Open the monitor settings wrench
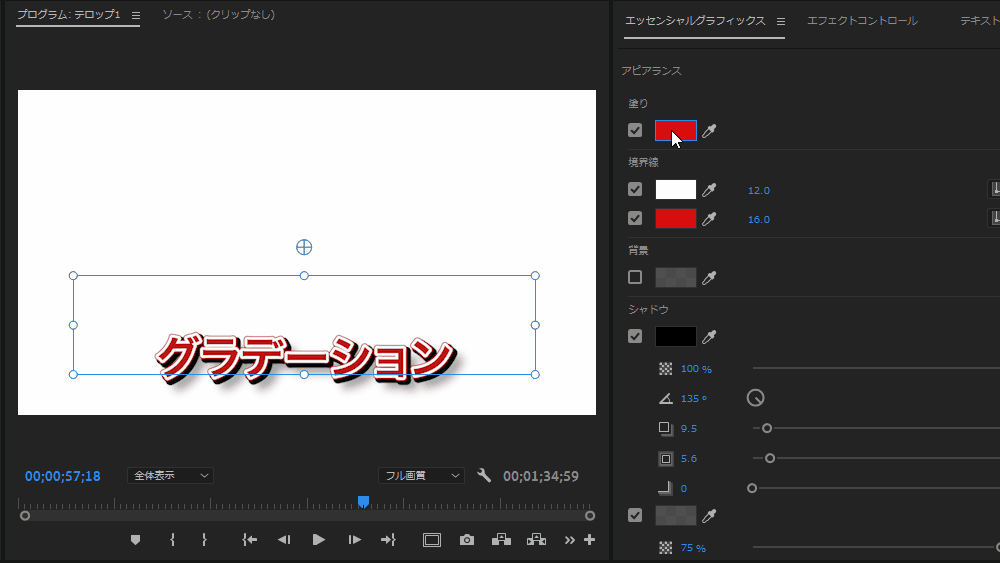 click(x=484, y=476)
